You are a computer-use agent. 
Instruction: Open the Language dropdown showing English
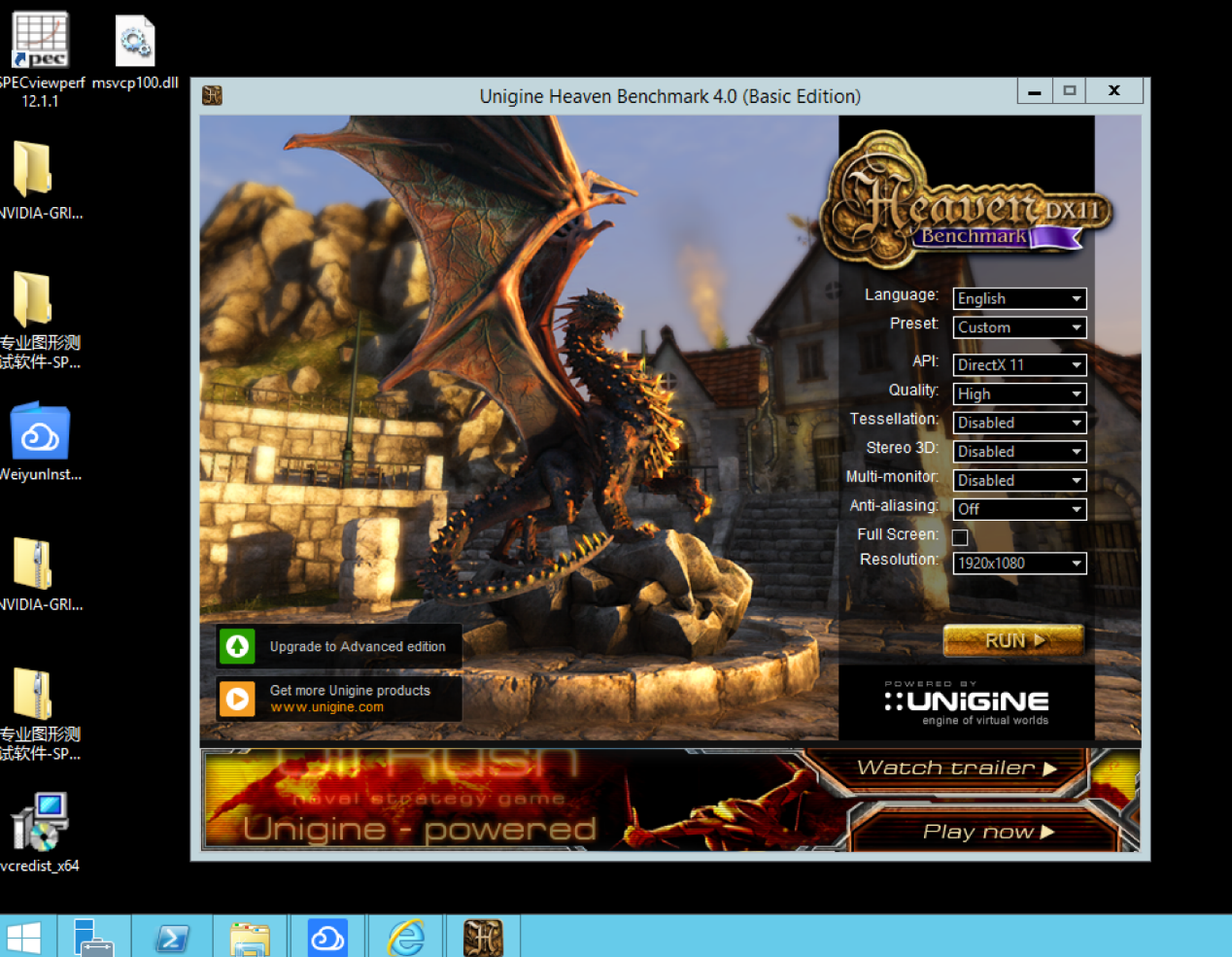click(x=1019, y=298)
